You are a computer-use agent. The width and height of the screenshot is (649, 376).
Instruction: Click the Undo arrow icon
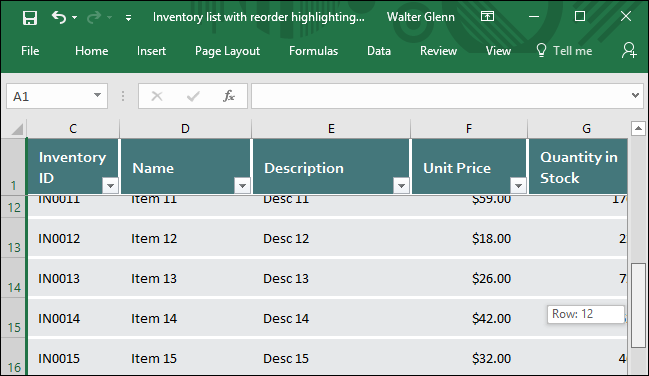[59, 17]
